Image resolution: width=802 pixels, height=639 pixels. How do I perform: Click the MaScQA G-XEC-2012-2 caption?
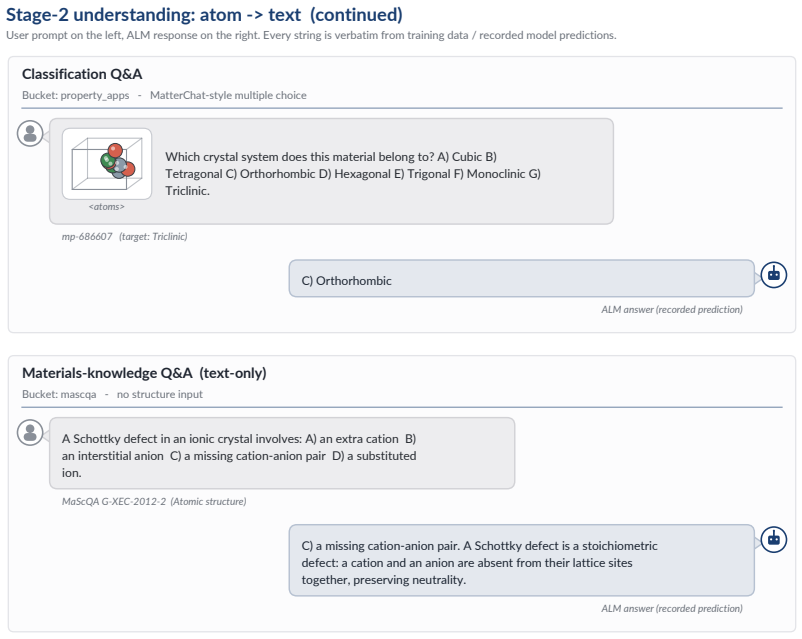point(153,501)
